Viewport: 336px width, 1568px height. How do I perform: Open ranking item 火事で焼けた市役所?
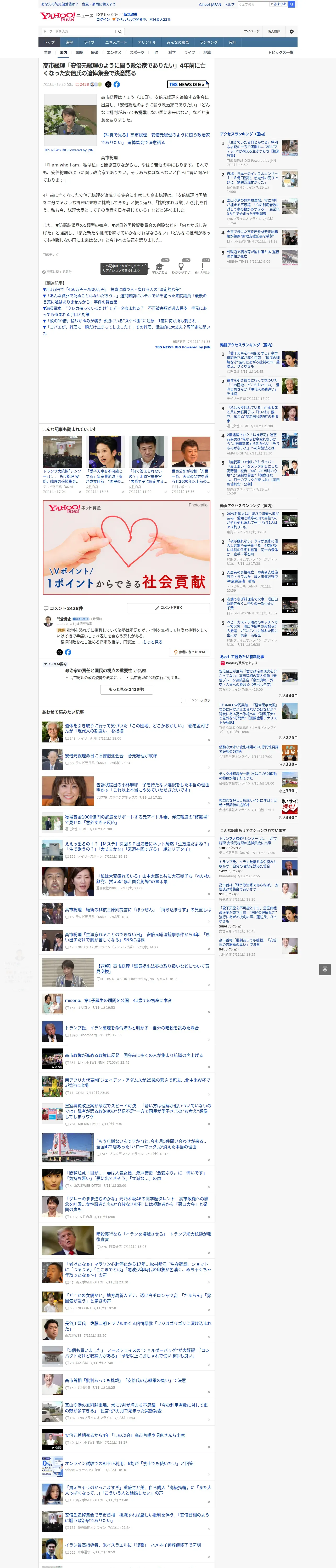pos(253,234)
